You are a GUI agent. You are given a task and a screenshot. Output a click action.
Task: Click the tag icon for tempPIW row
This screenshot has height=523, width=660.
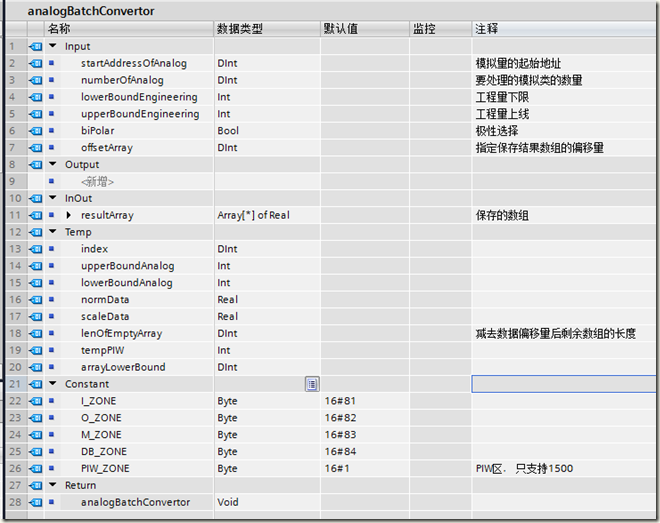[36, 350]
